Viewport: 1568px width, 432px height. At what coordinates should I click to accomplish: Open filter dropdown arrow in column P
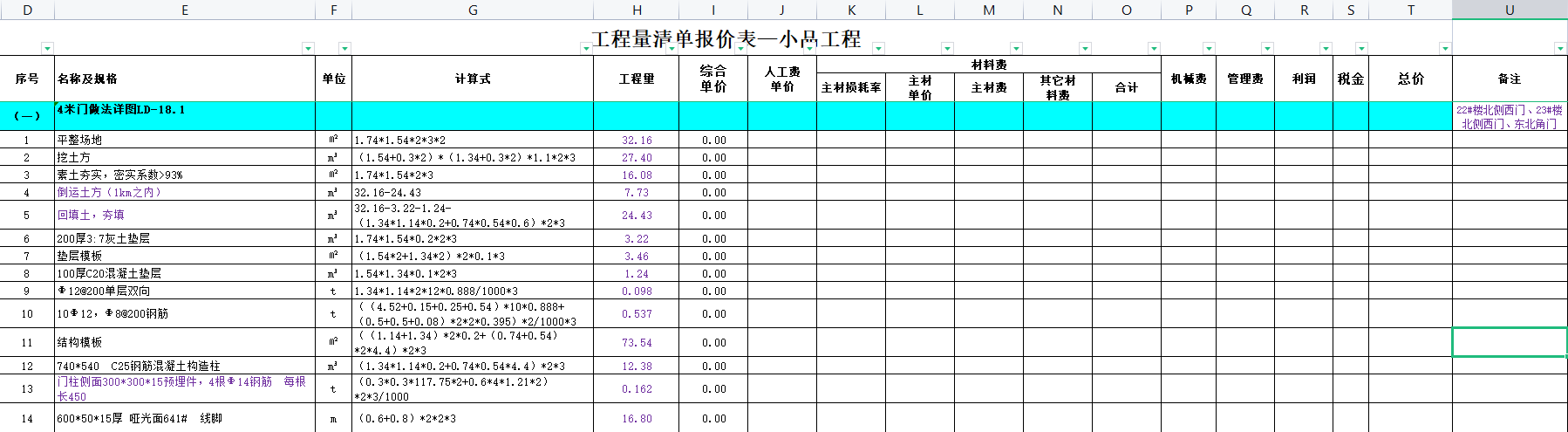coord(1209,49)
